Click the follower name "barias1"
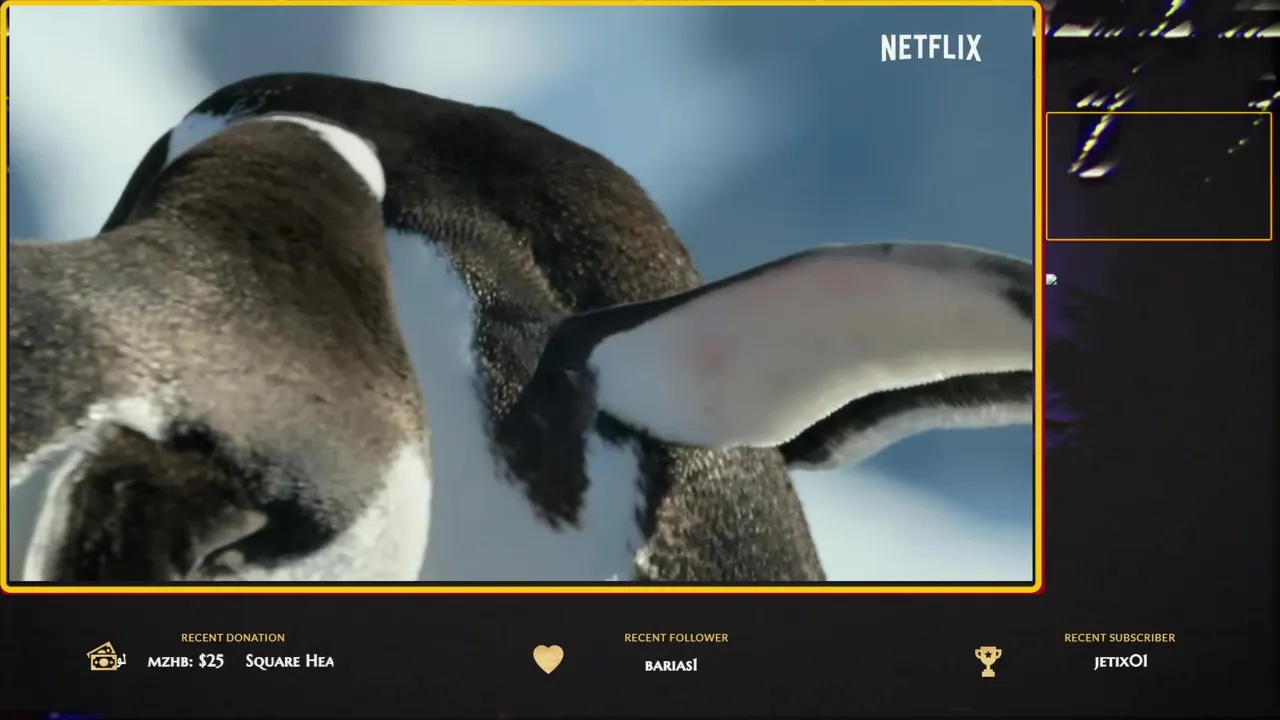Screen dimensions: 1280x720 point(671,665)
